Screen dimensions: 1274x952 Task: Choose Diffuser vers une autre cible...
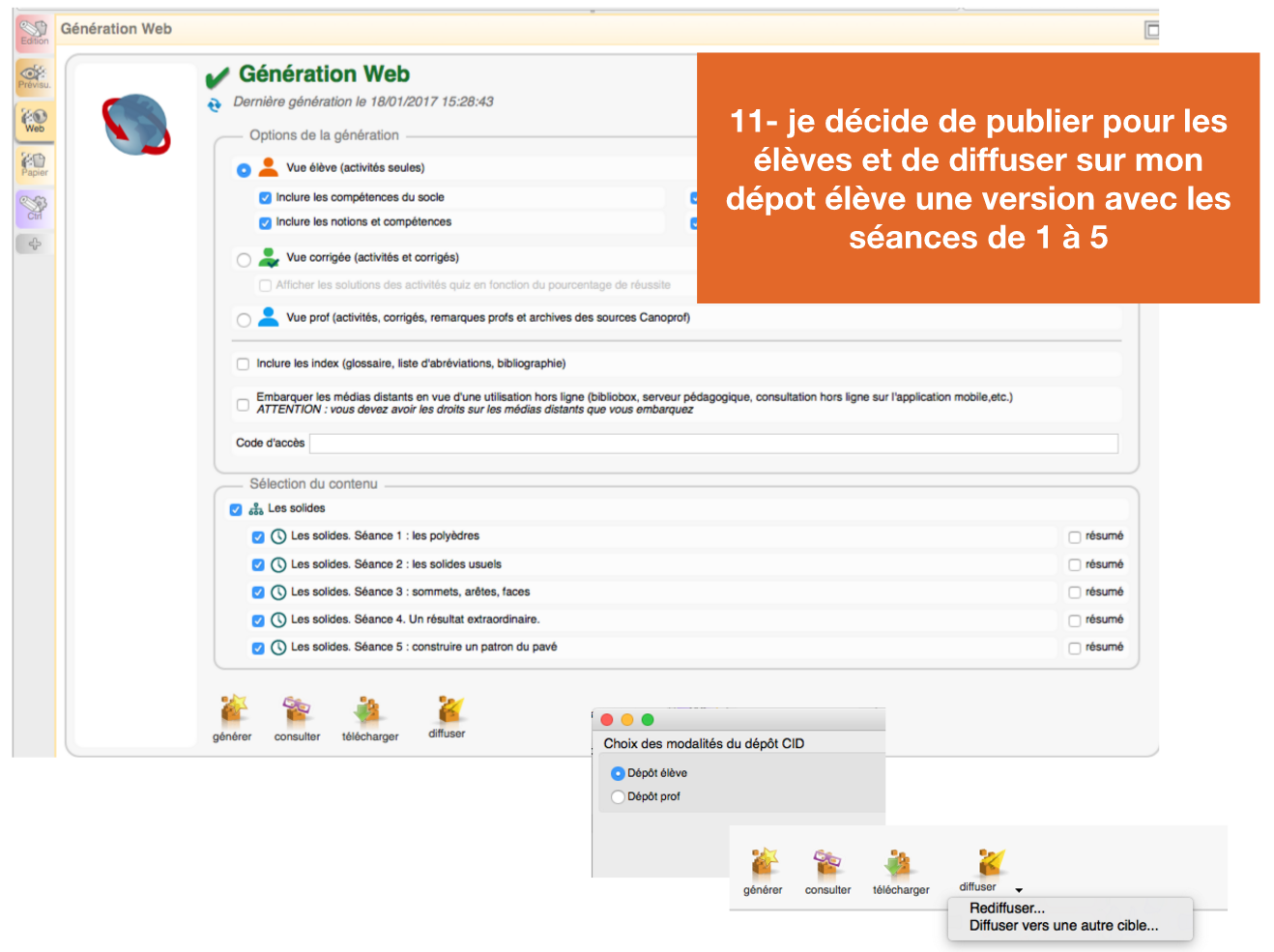1064,926
